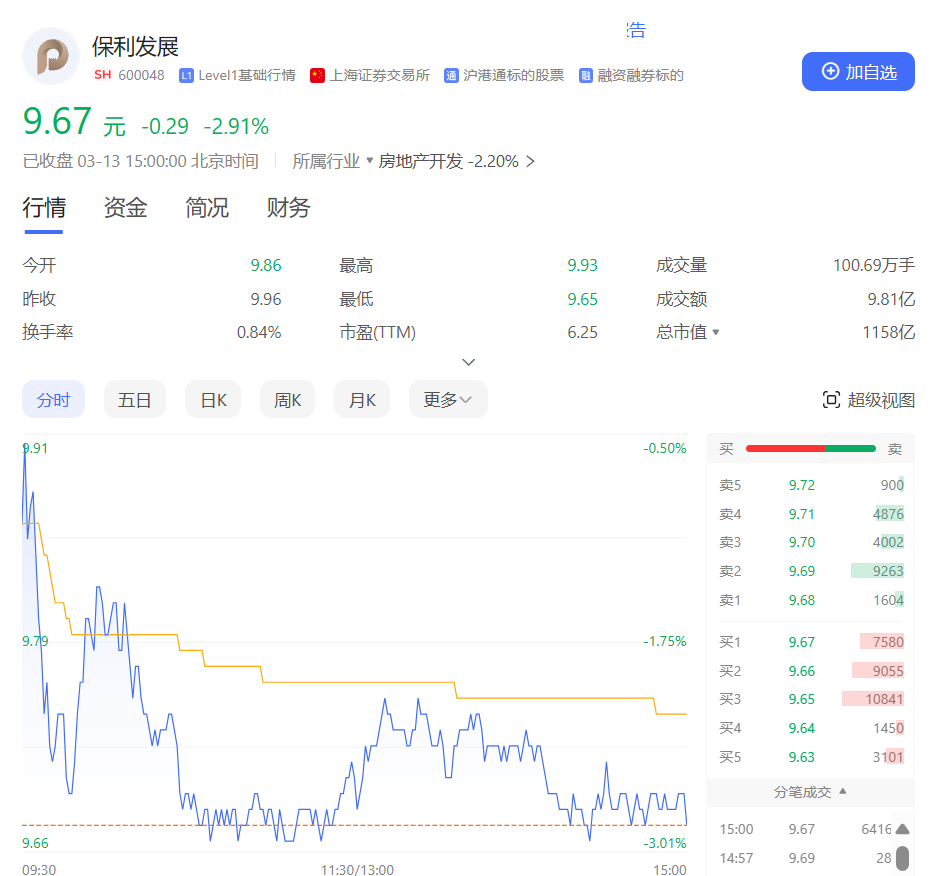Image resolution: width=936 pixels, height=876 pixels.
Task: Click the L1 Level1基础行情 badge icon
Action: pos(186,76)
